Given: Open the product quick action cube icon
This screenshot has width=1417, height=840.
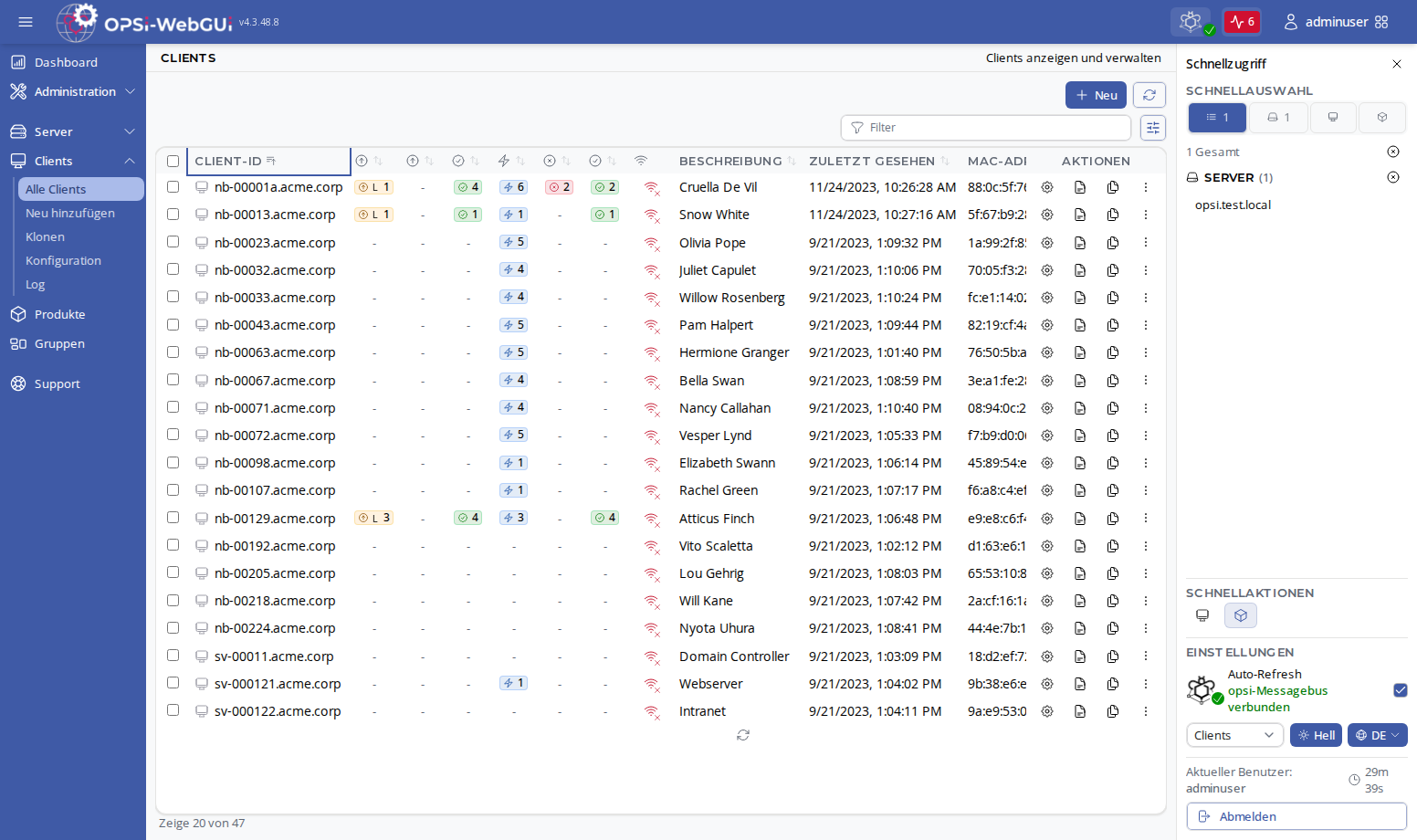Looking at the screenshot, I should click(1241, 615).
